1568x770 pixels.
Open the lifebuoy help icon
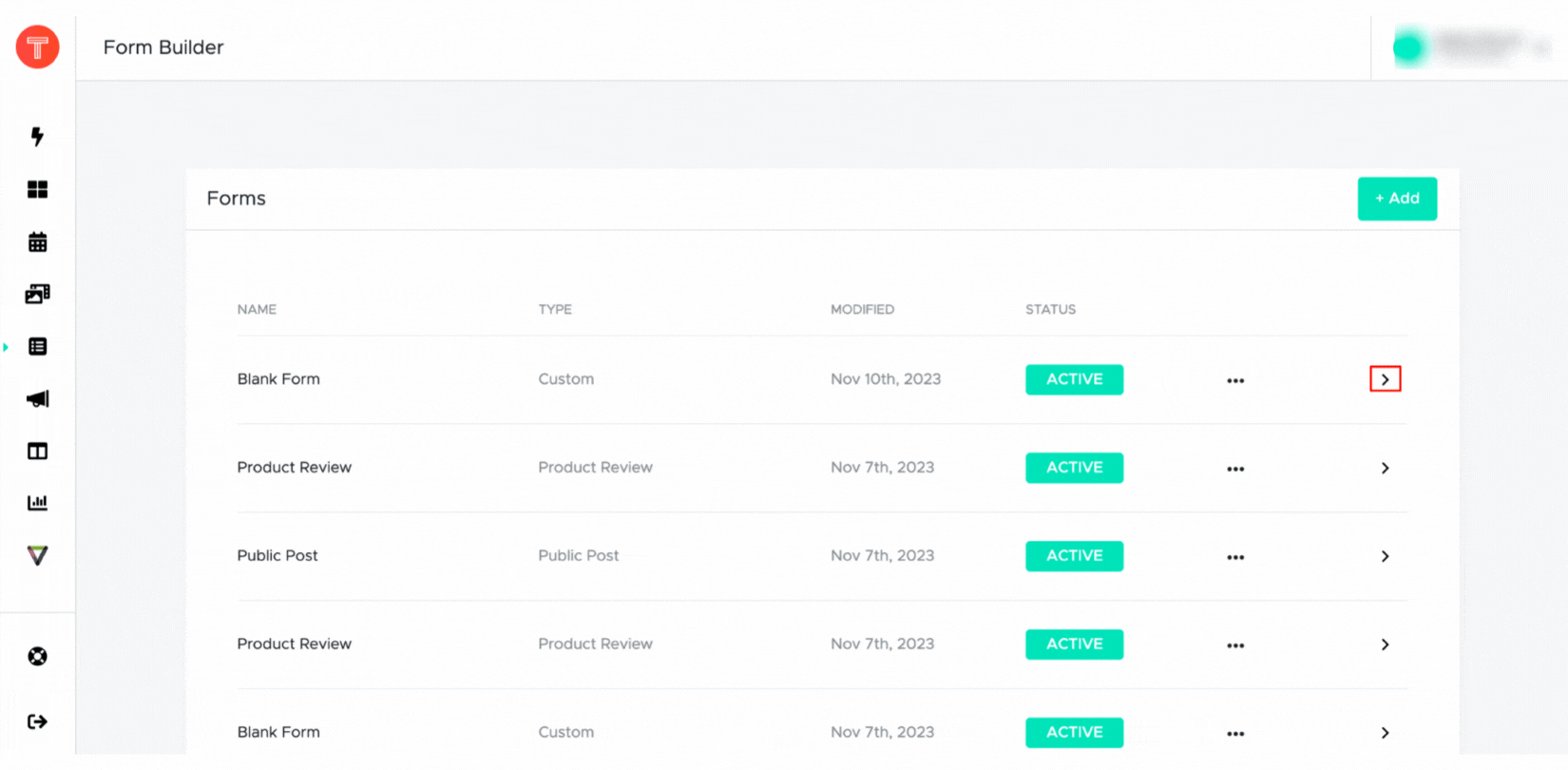[x=37, y=656]
